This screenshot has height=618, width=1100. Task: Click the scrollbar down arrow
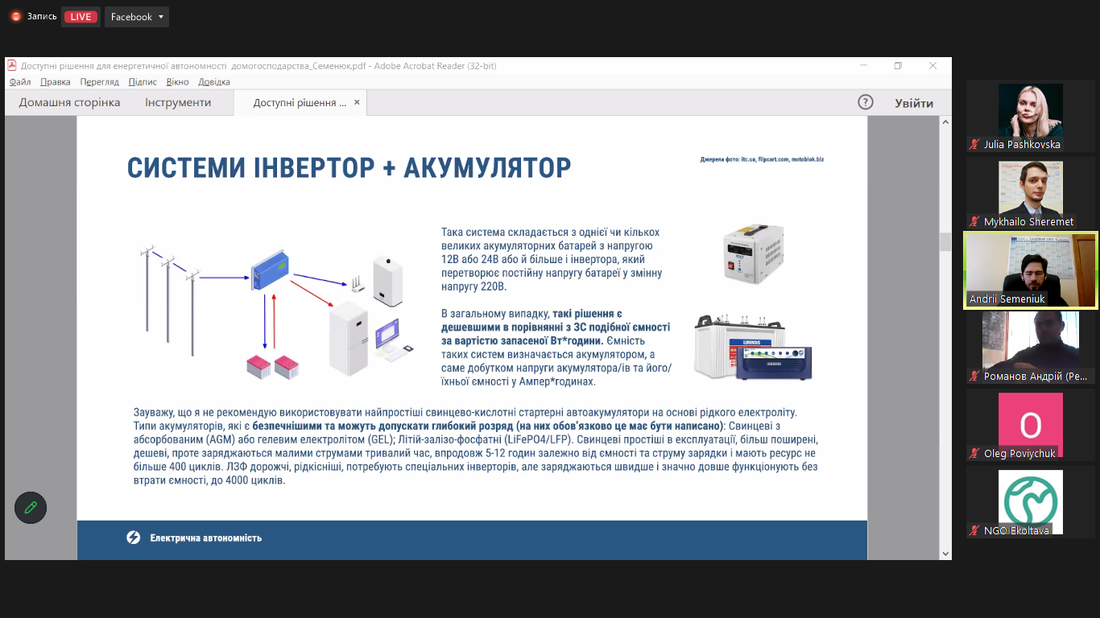pos(946,553)
